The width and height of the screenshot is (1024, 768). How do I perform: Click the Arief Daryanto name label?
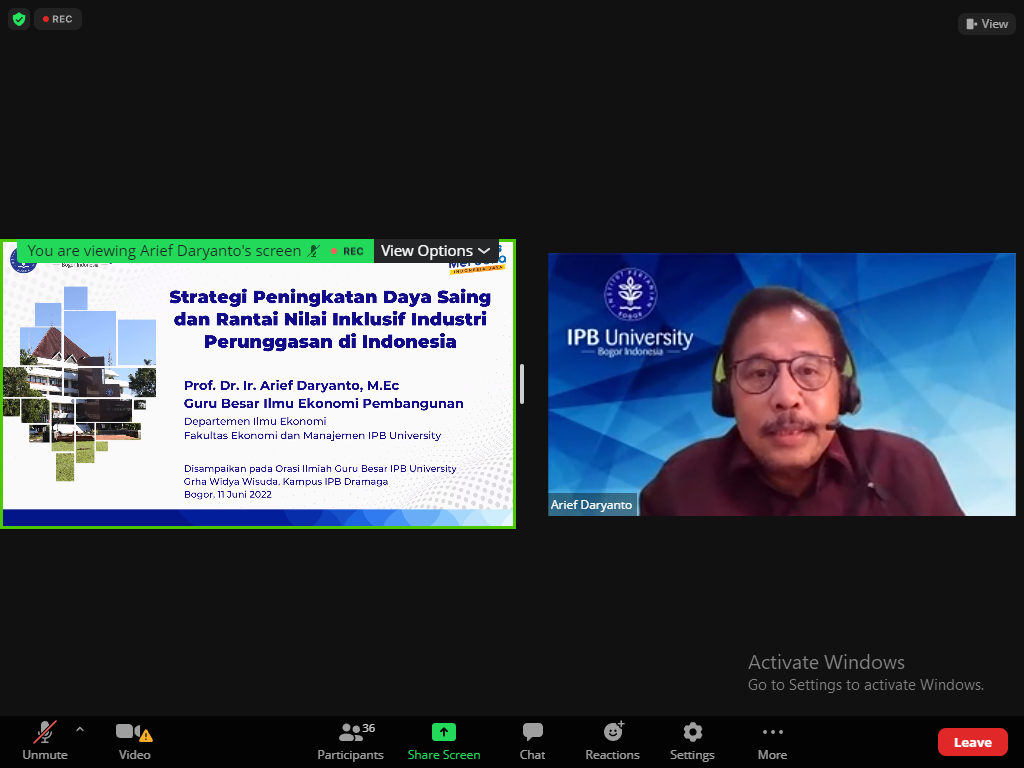[x=592, y=505]
